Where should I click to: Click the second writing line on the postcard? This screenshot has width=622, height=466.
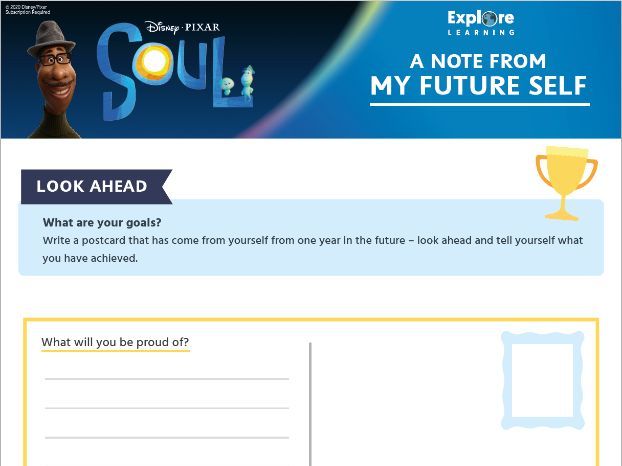(x=167, y=408)
